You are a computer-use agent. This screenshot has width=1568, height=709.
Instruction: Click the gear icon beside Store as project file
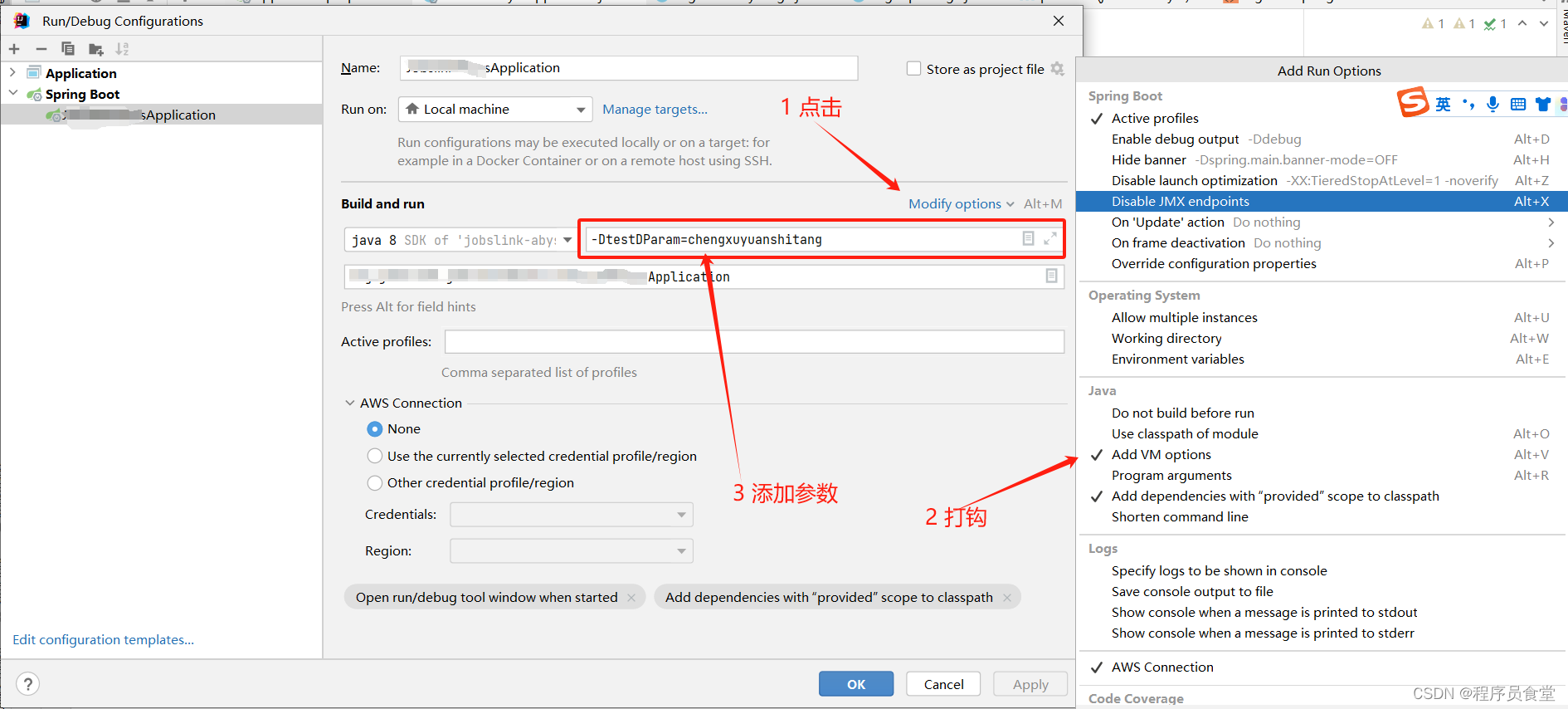point(1057,69)
